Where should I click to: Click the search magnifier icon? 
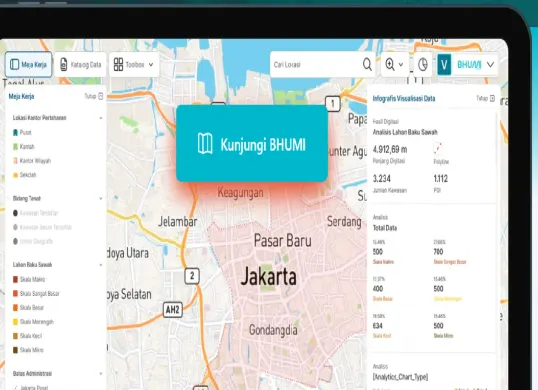click(367, 64)
